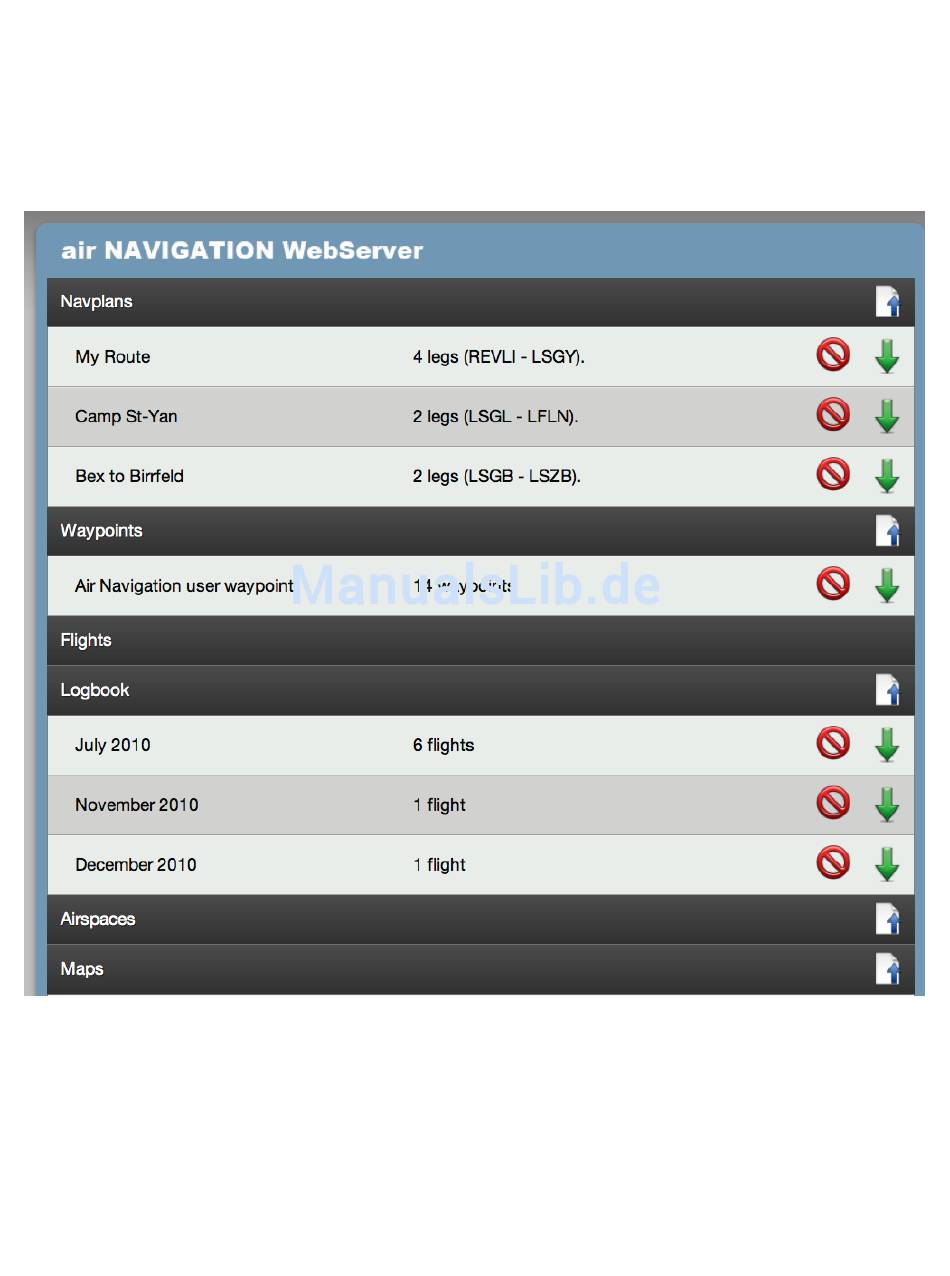Select the Logbook section header
The width and height of the screenshot is (950, 1276).
point(480,690)
